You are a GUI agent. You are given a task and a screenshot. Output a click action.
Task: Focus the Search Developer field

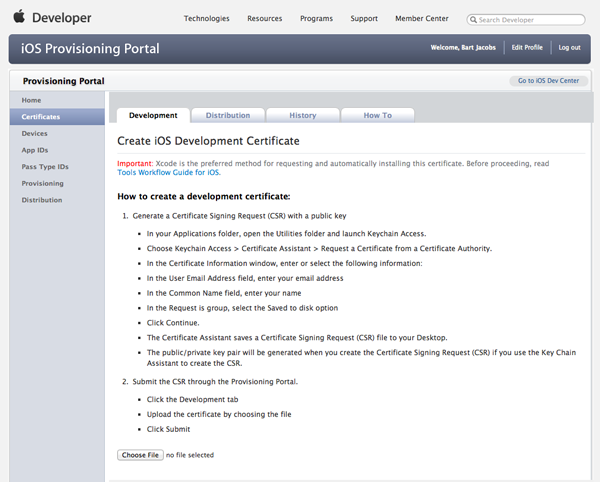click(526, 20)
